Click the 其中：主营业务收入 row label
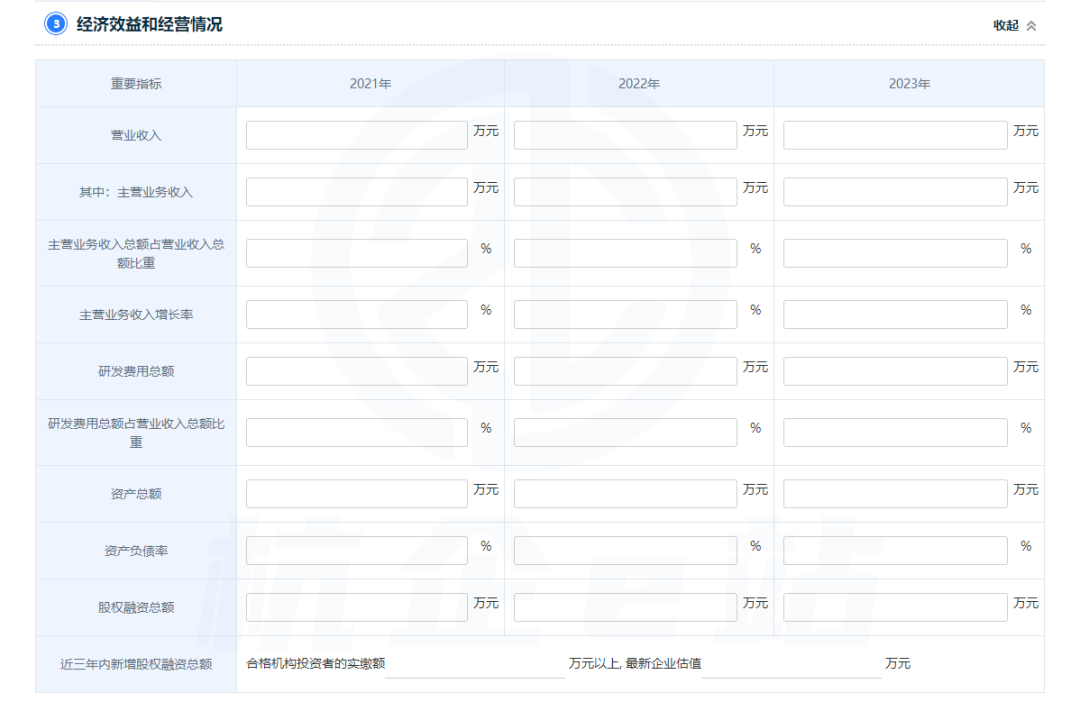 [x=136, y=192]
